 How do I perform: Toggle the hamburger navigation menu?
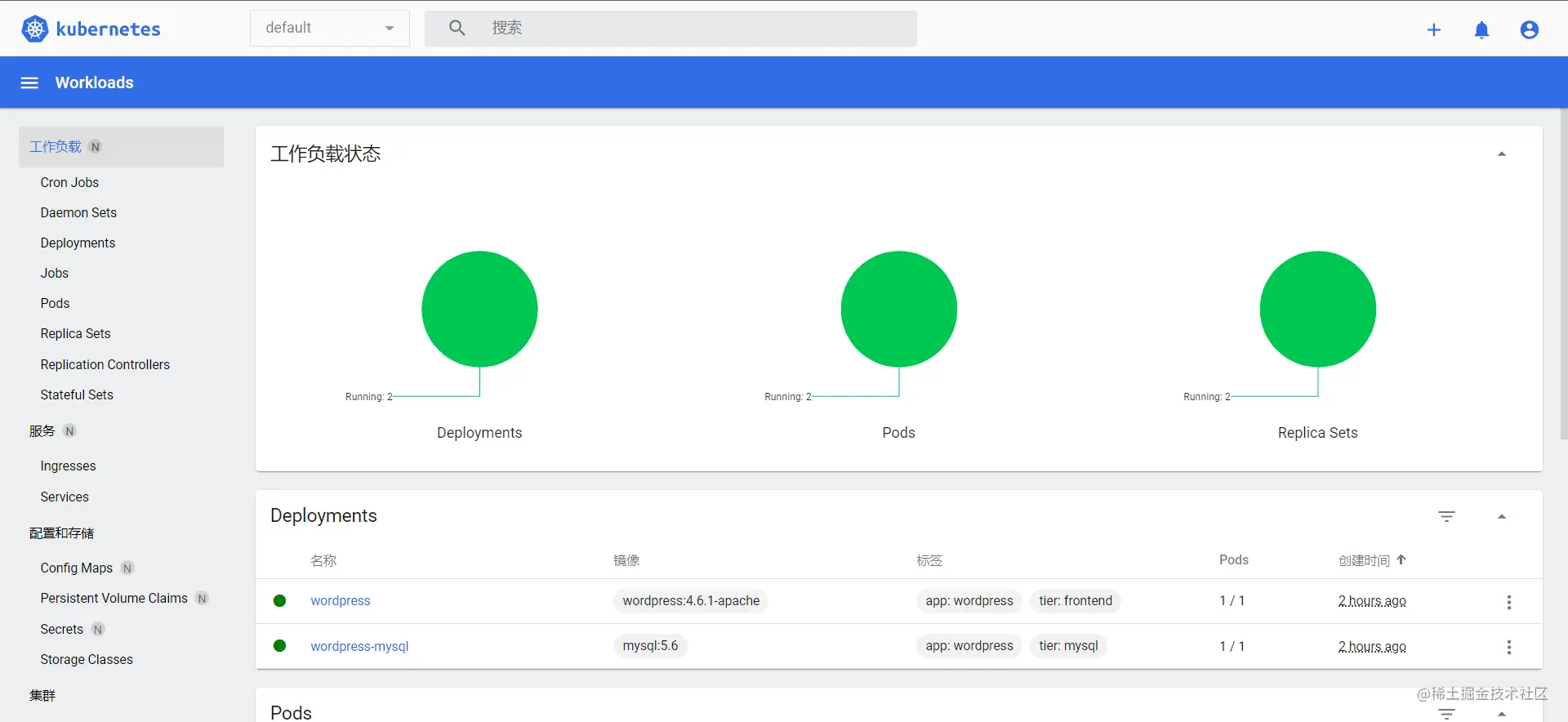coord(29,82)
